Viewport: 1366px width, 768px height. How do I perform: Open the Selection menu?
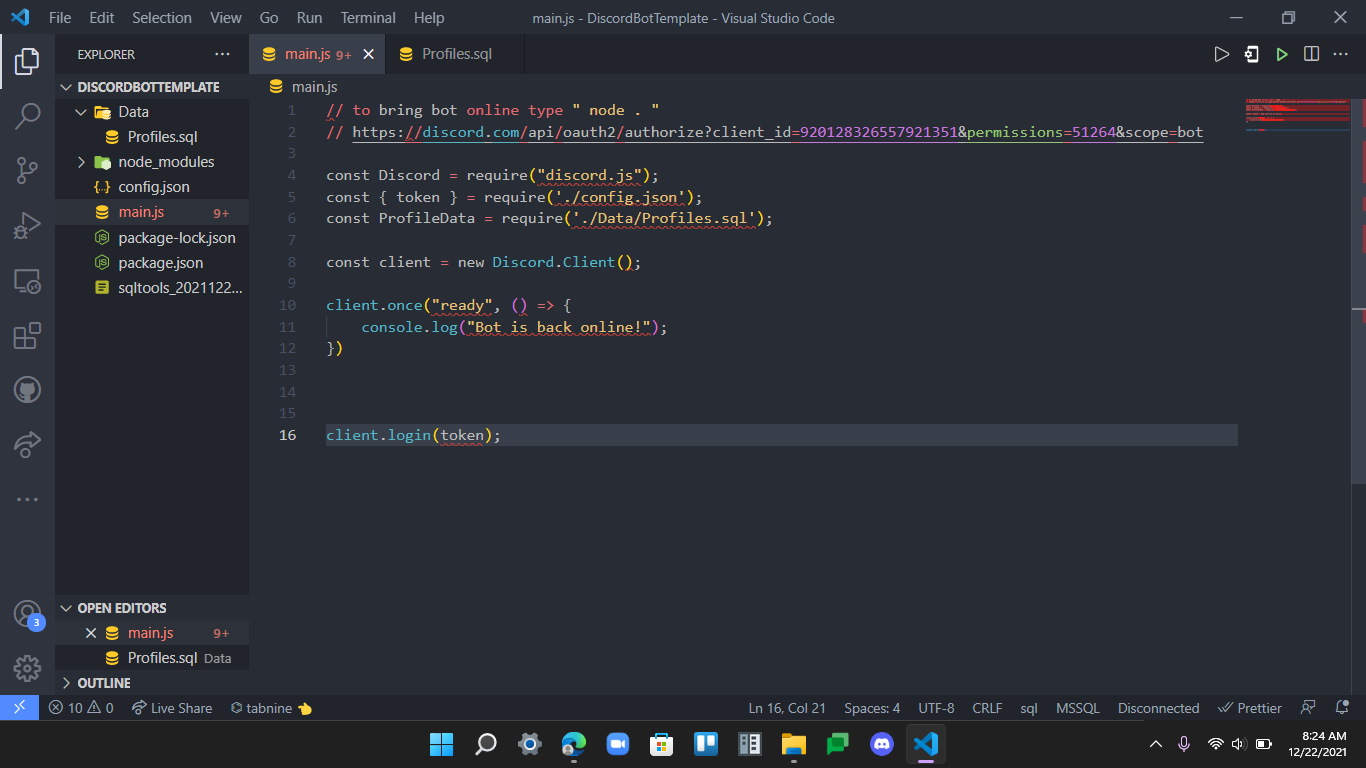pyautogui.click(x=162, y=18)
